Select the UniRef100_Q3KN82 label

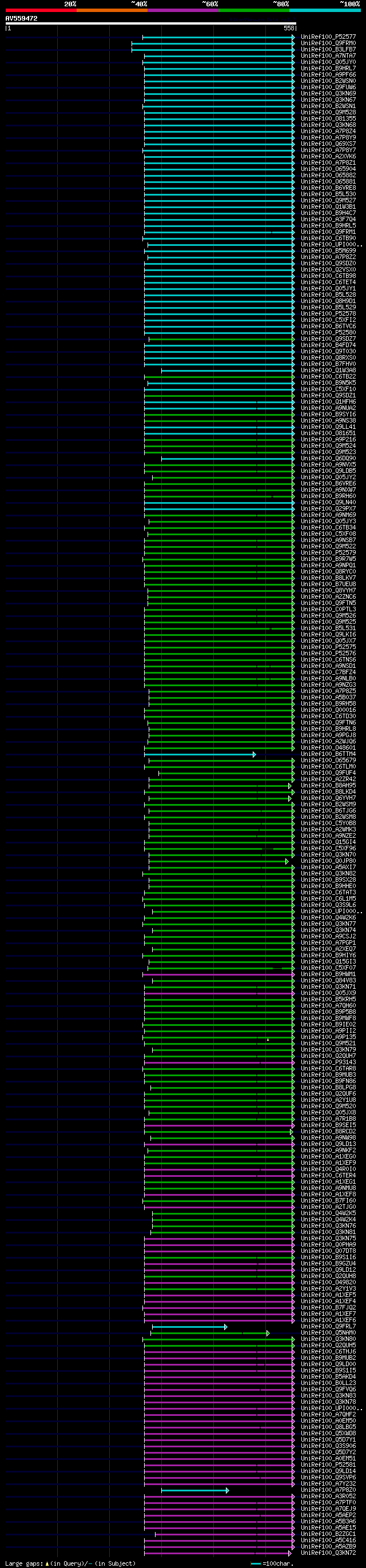(x=328, y=874)
